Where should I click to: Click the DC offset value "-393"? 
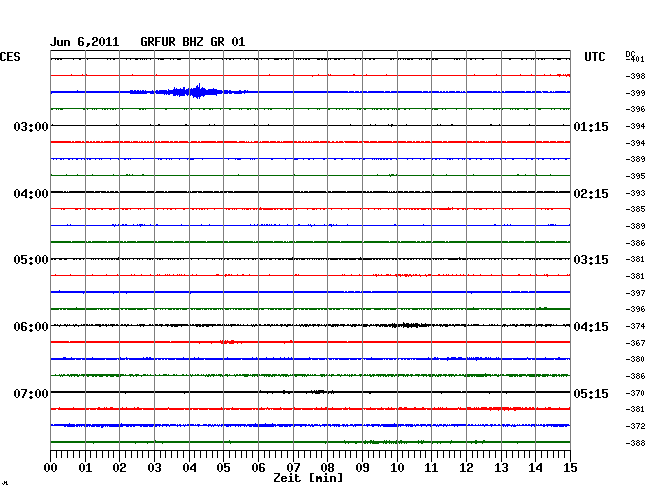635,193
